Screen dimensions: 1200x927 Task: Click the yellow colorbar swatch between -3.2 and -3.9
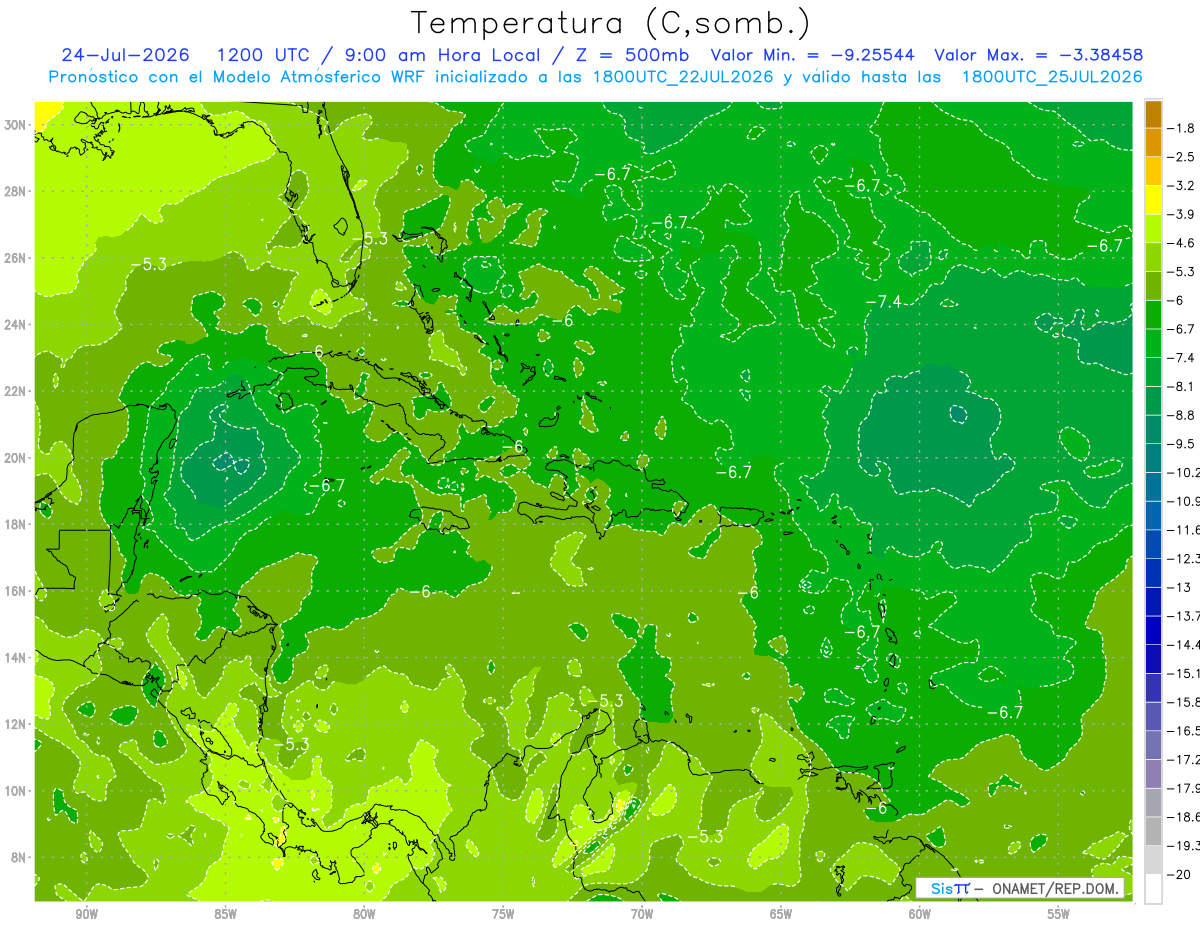pyautogui.click(x=1153, y=200)
